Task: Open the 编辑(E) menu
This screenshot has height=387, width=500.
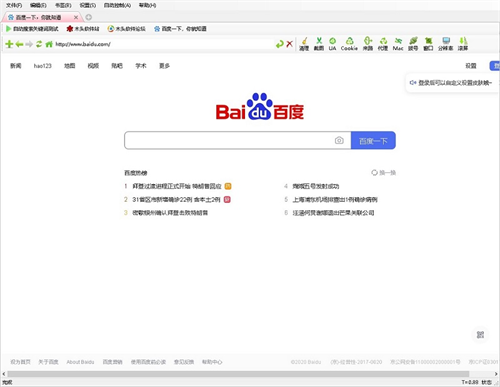Action: coord(38,5)
